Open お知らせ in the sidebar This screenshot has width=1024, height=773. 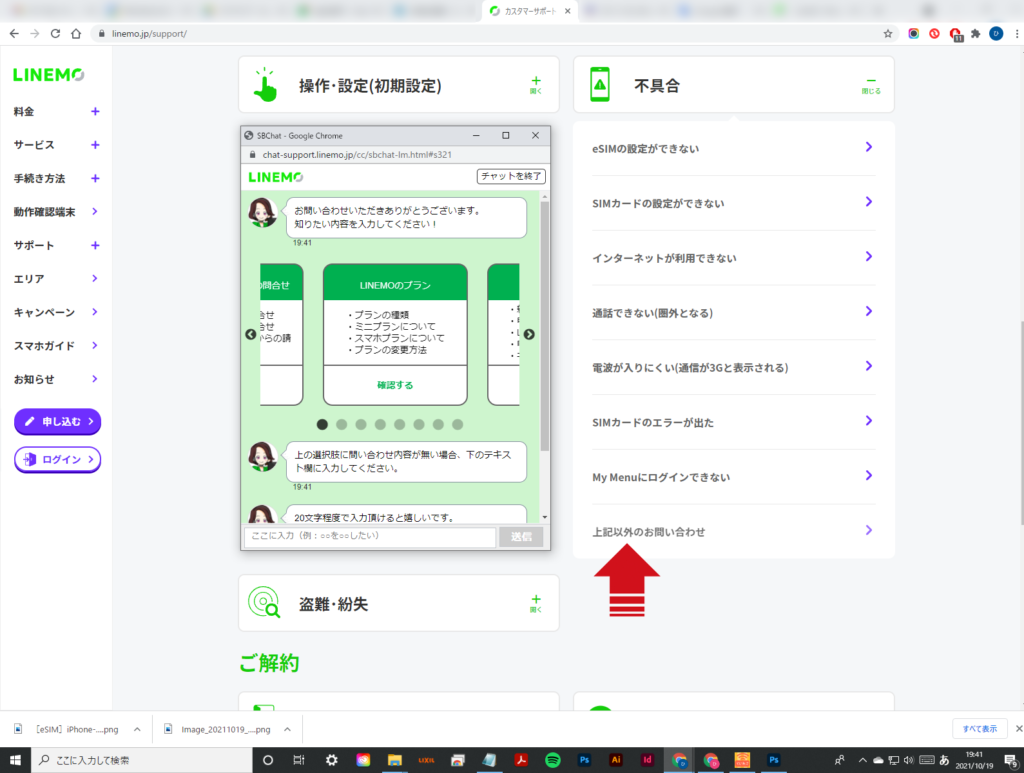(57, 379)
